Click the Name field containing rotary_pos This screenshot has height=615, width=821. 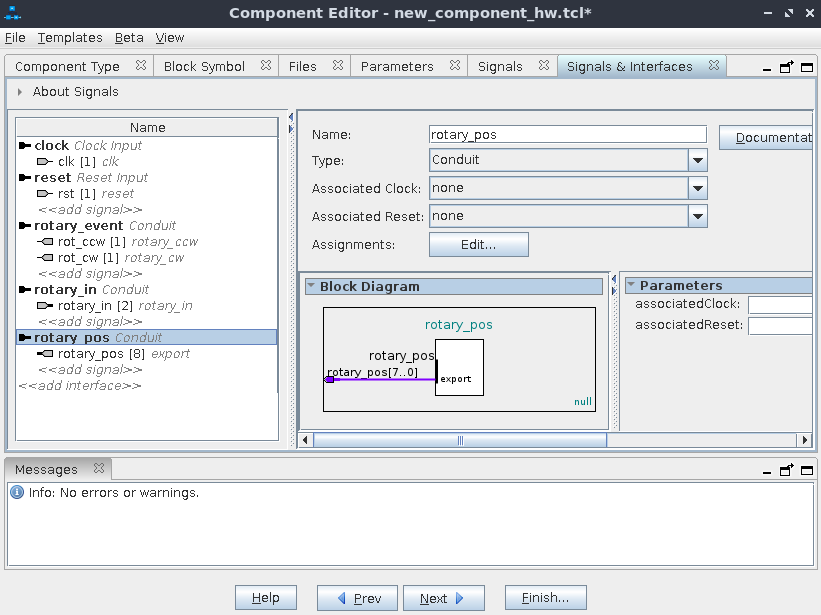[566, 134]
